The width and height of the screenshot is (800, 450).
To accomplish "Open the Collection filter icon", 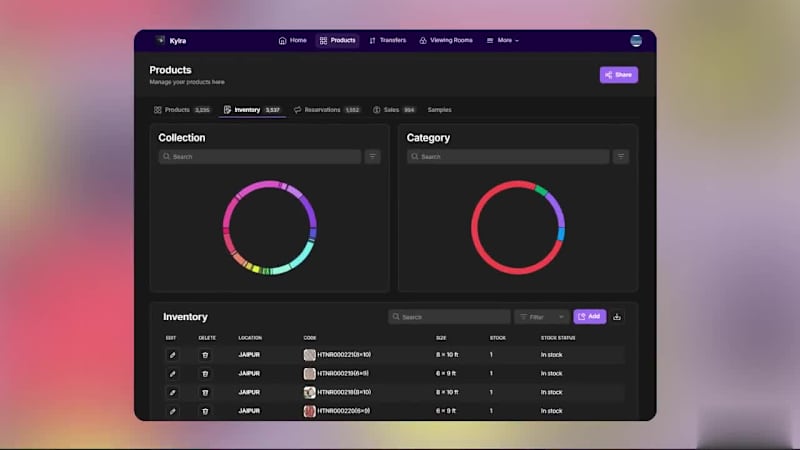I will (x=372, y=157).
